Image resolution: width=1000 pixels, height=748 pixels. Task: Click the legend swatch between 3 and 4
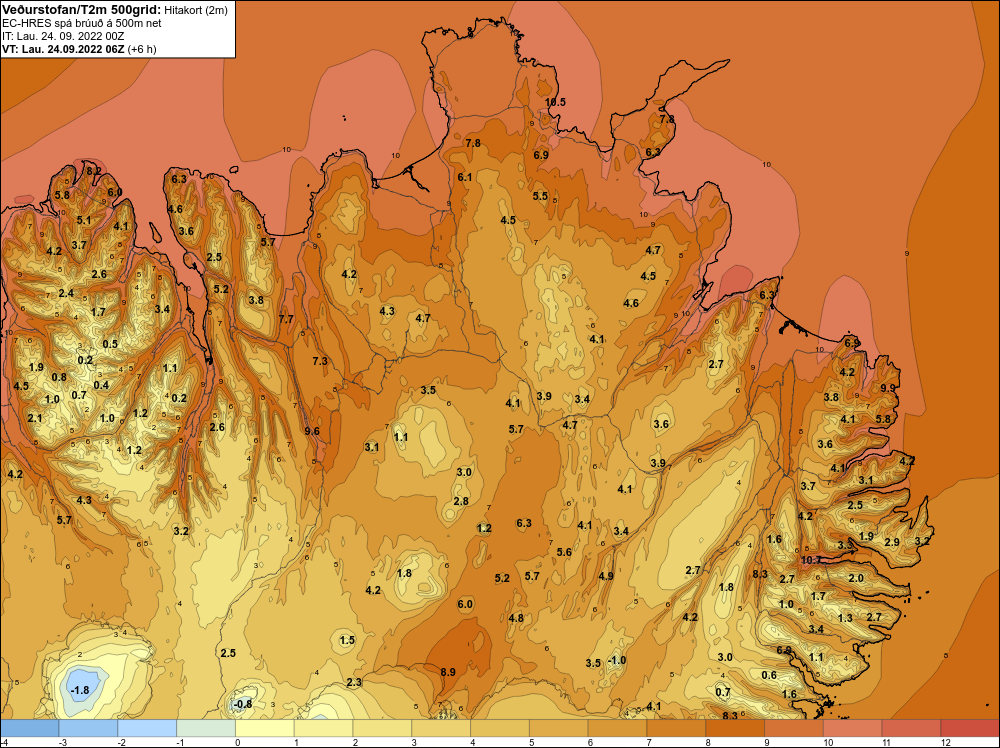pyautogui.click(x=441, y=728)
